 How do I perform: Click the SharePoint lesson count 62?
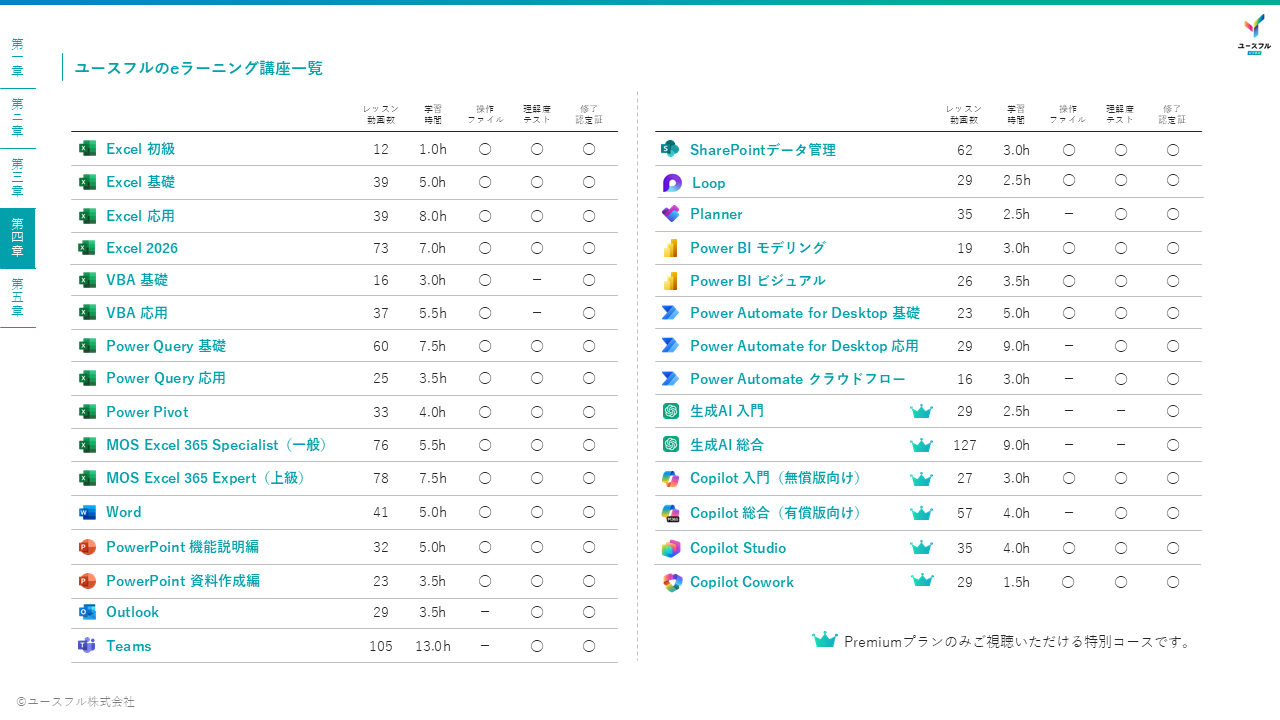click(x=964, y=150)
